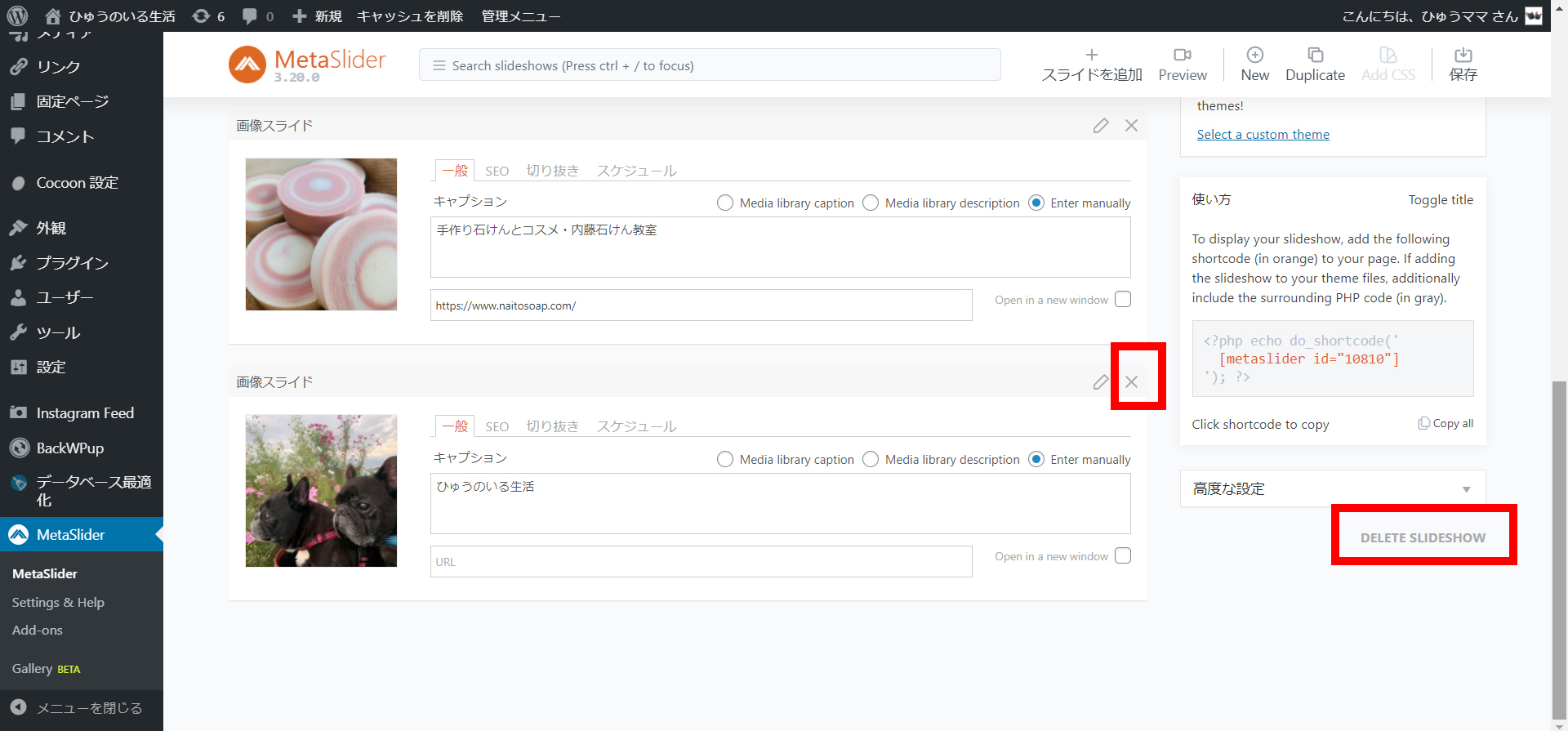Create a New slideshow
The width and height of the screenshot is (1568, 731).
(x=1254, y=56)
